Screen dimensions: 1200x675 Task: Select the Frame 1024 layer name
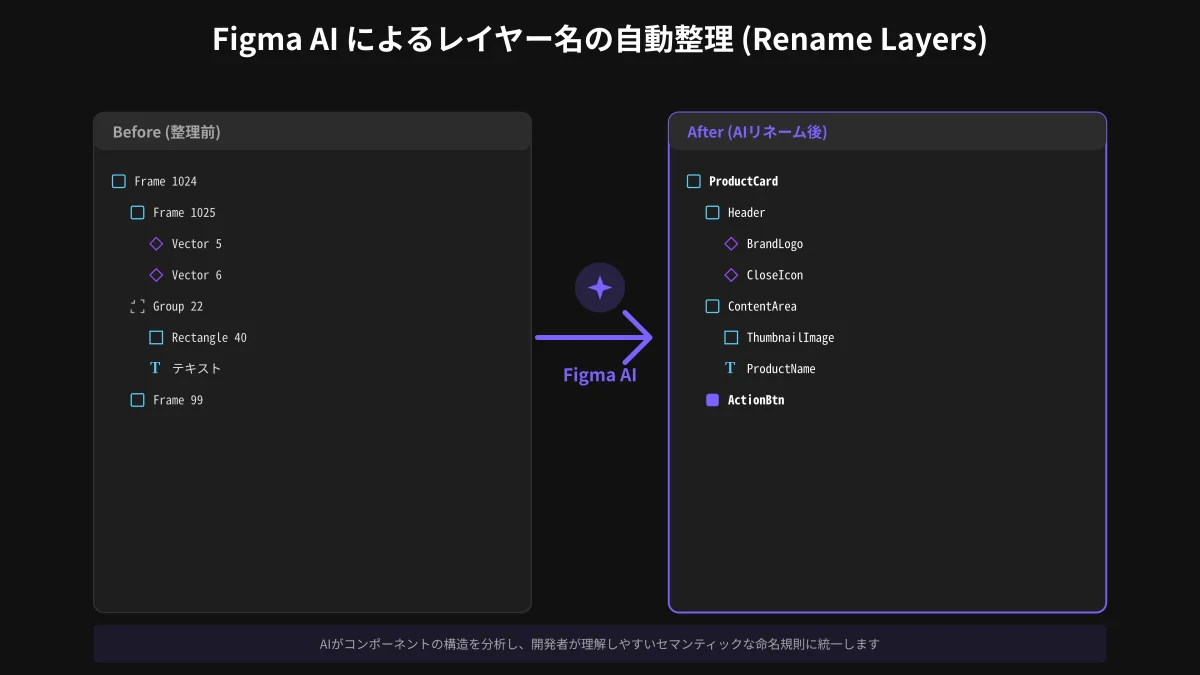166,181
